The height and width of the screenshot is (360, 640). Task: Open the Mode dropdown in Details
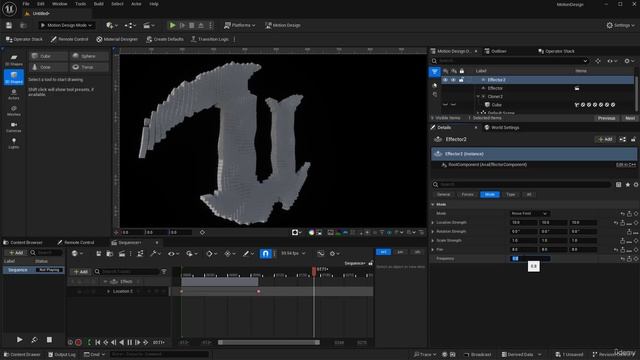(x=530, y=213)
